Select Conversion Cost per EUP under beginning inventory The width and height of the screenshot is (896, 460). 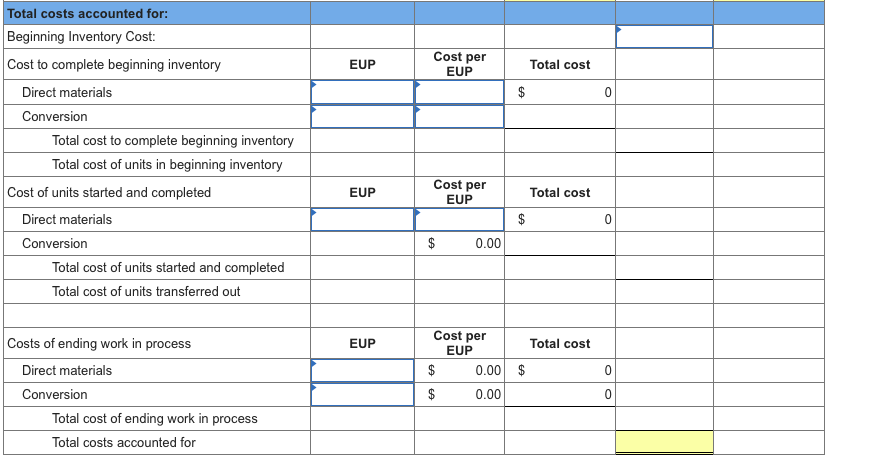pos(459,117)
